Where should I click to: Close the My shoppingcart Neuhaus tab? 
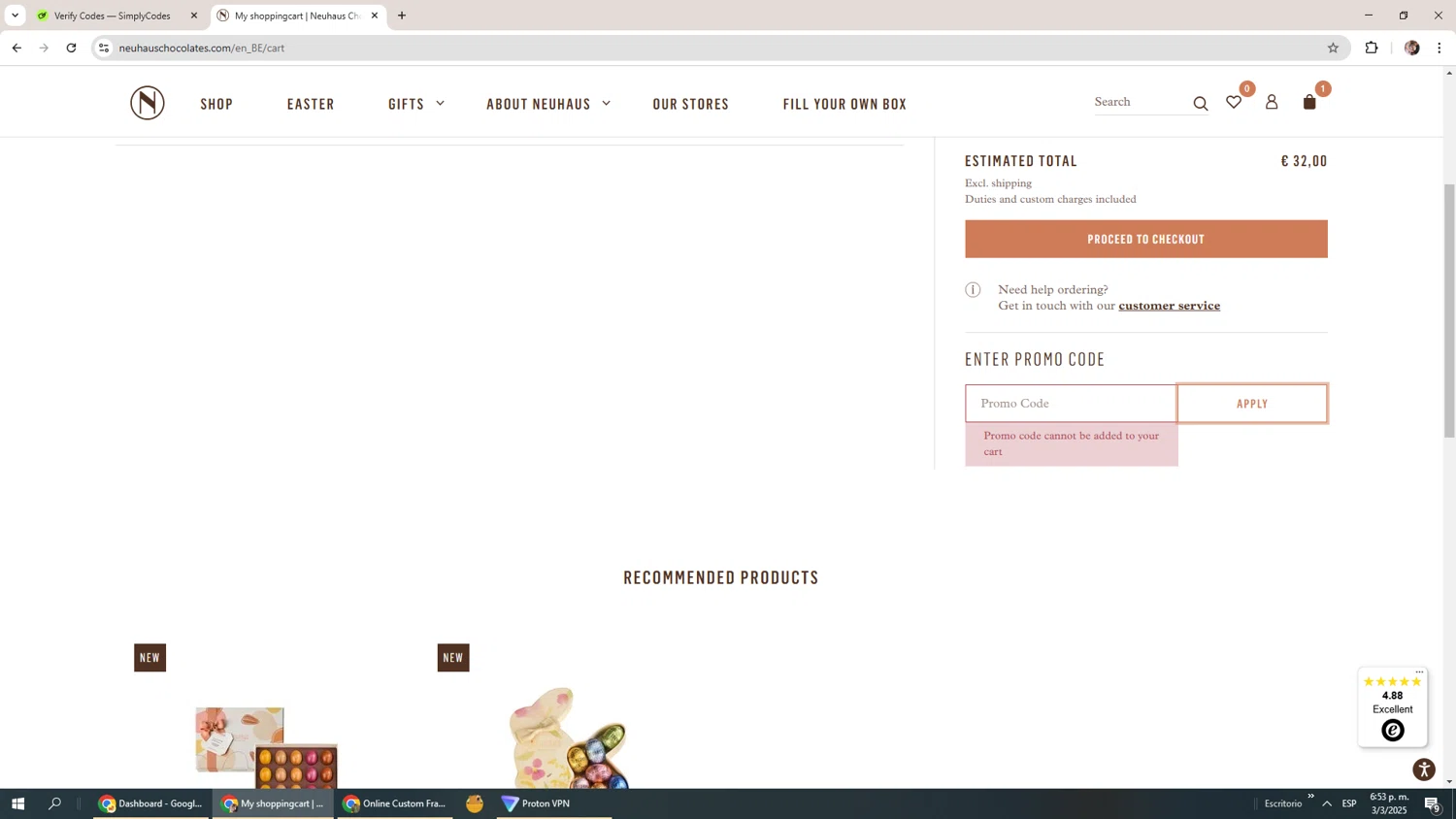(x=375, y=16)
